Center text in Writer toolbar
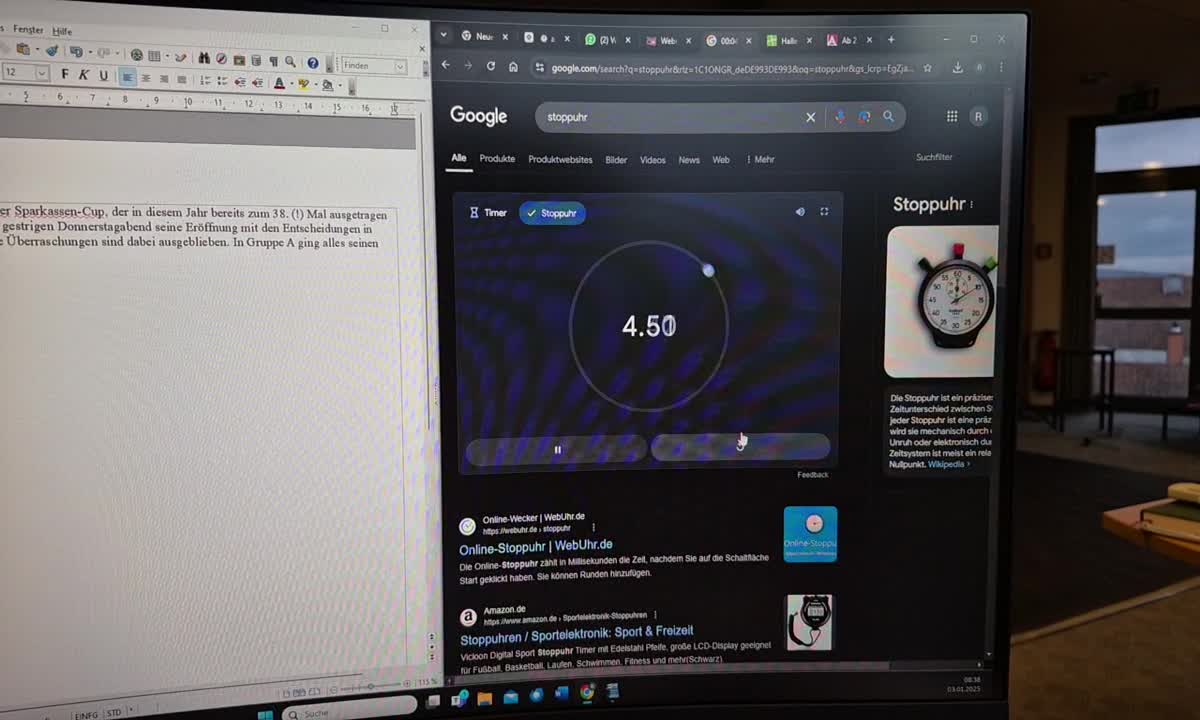The height and width of the screenshot is (720, 1200). point(146,79)
